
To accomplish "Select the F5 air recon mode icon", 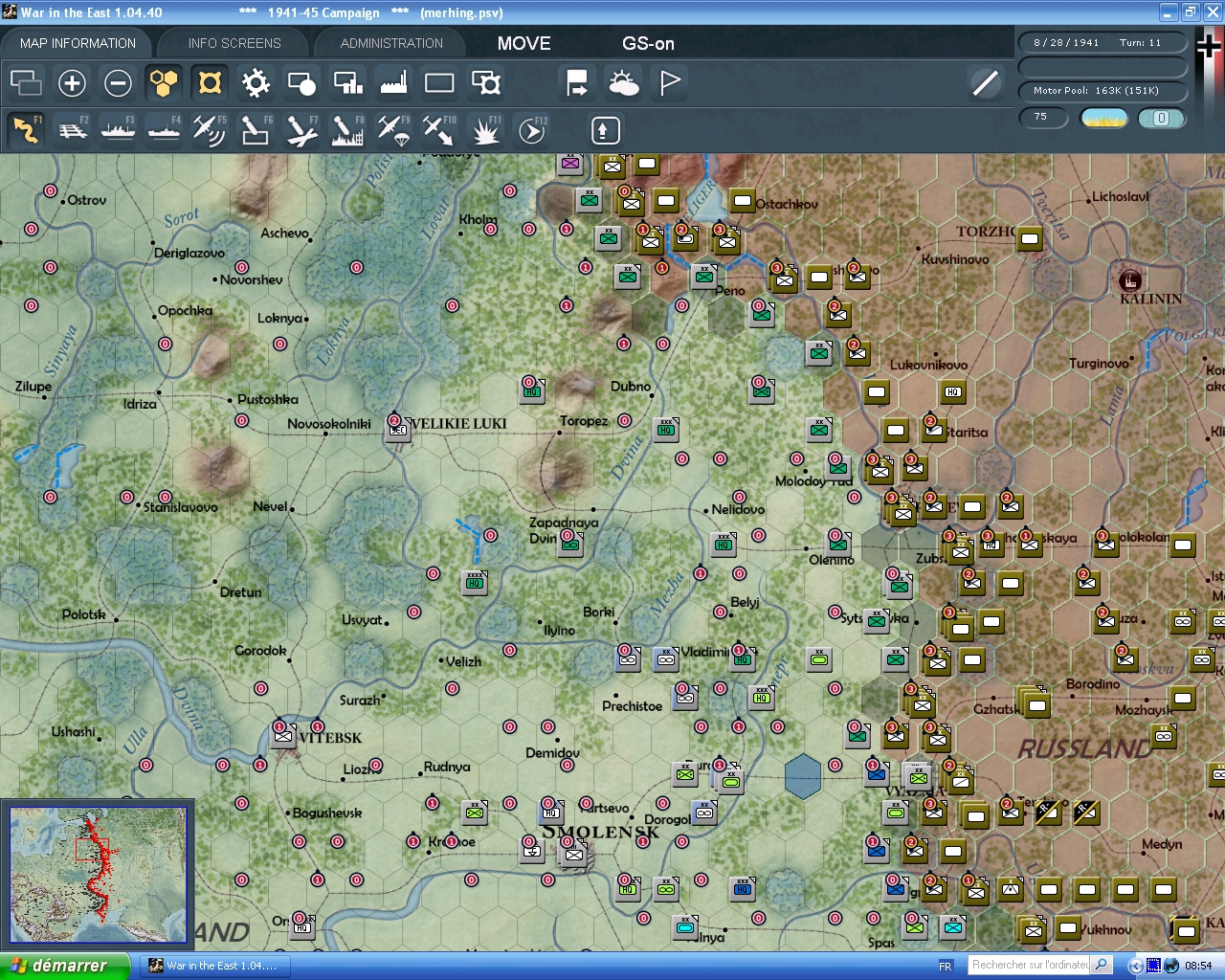I will coord(210,130).
